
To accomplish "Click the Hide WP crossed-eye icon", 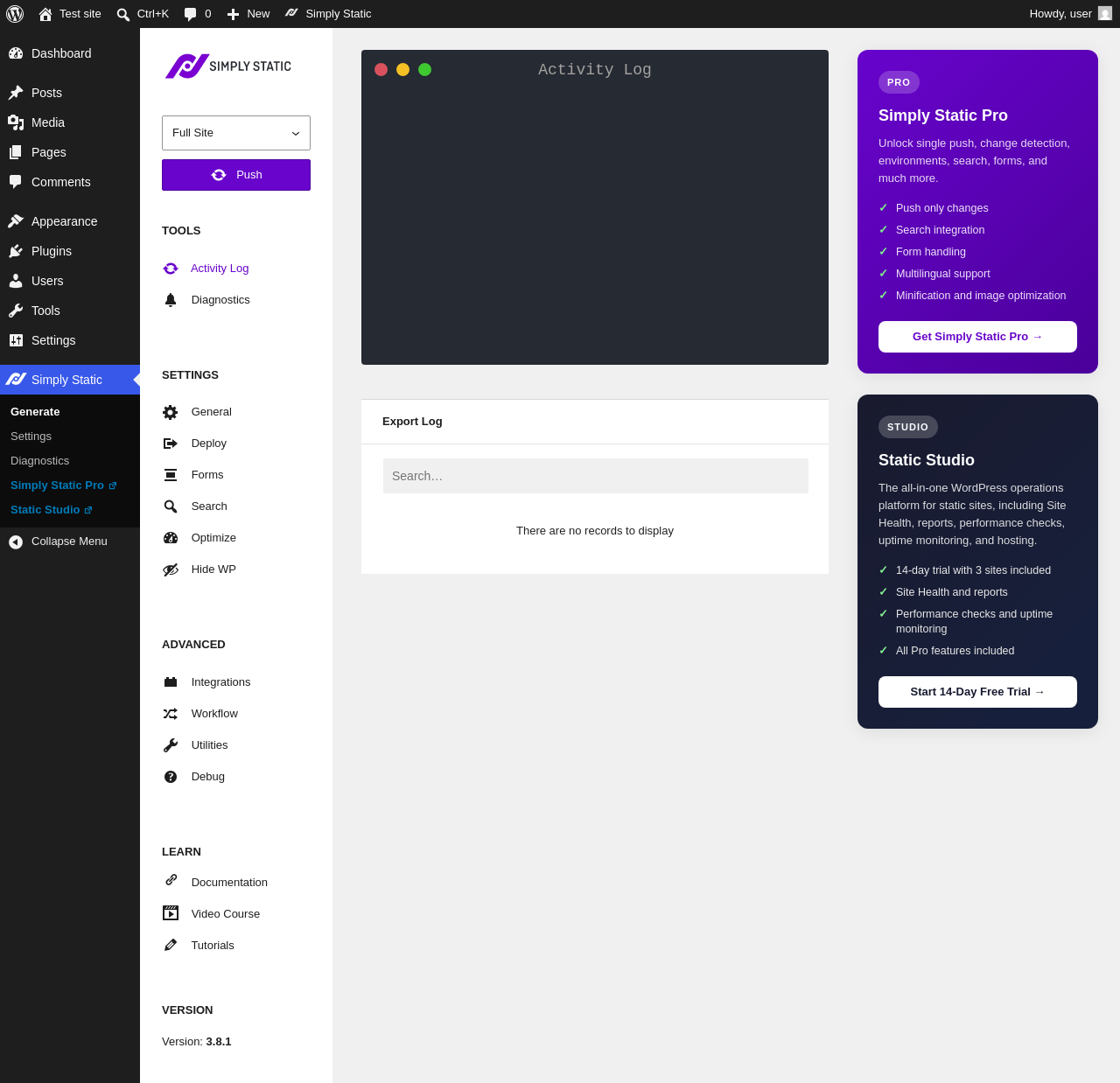I will 171,569.
